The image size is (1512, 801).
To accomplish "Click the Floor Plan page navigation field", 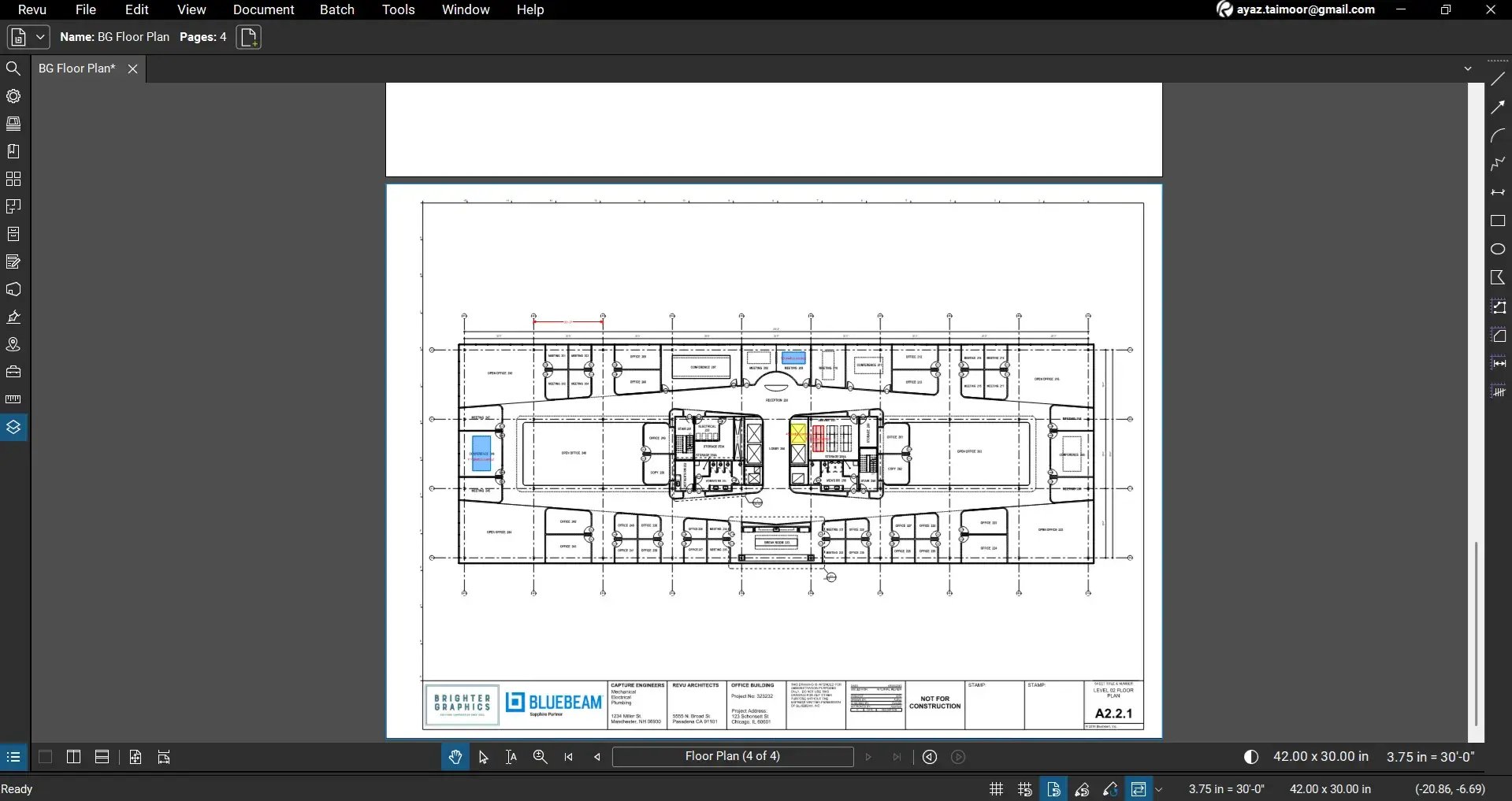I will point(733,756).
